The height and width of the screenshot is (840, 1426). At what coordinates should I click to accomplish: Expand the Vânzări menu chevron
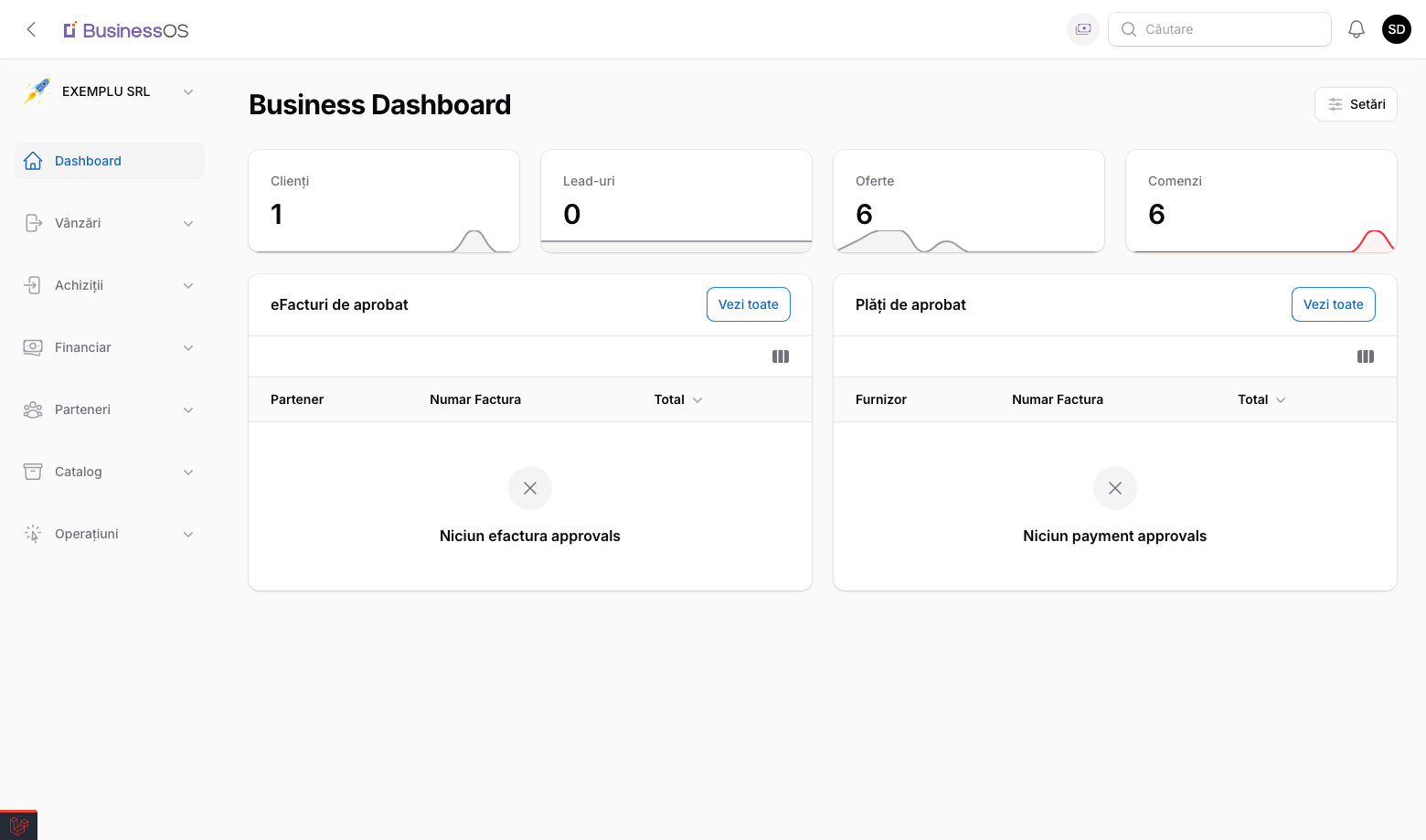click(188, 222)
